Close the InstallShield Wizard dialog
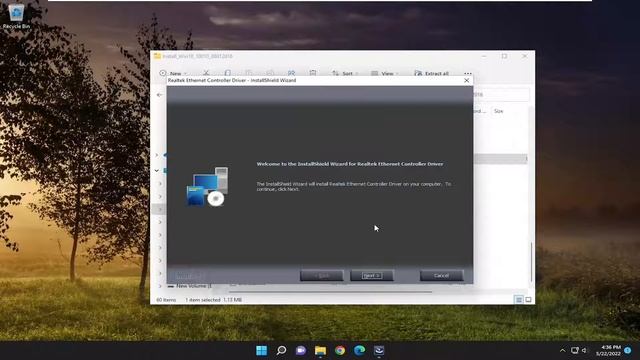 pyautogui.click(x=467, y=80)
